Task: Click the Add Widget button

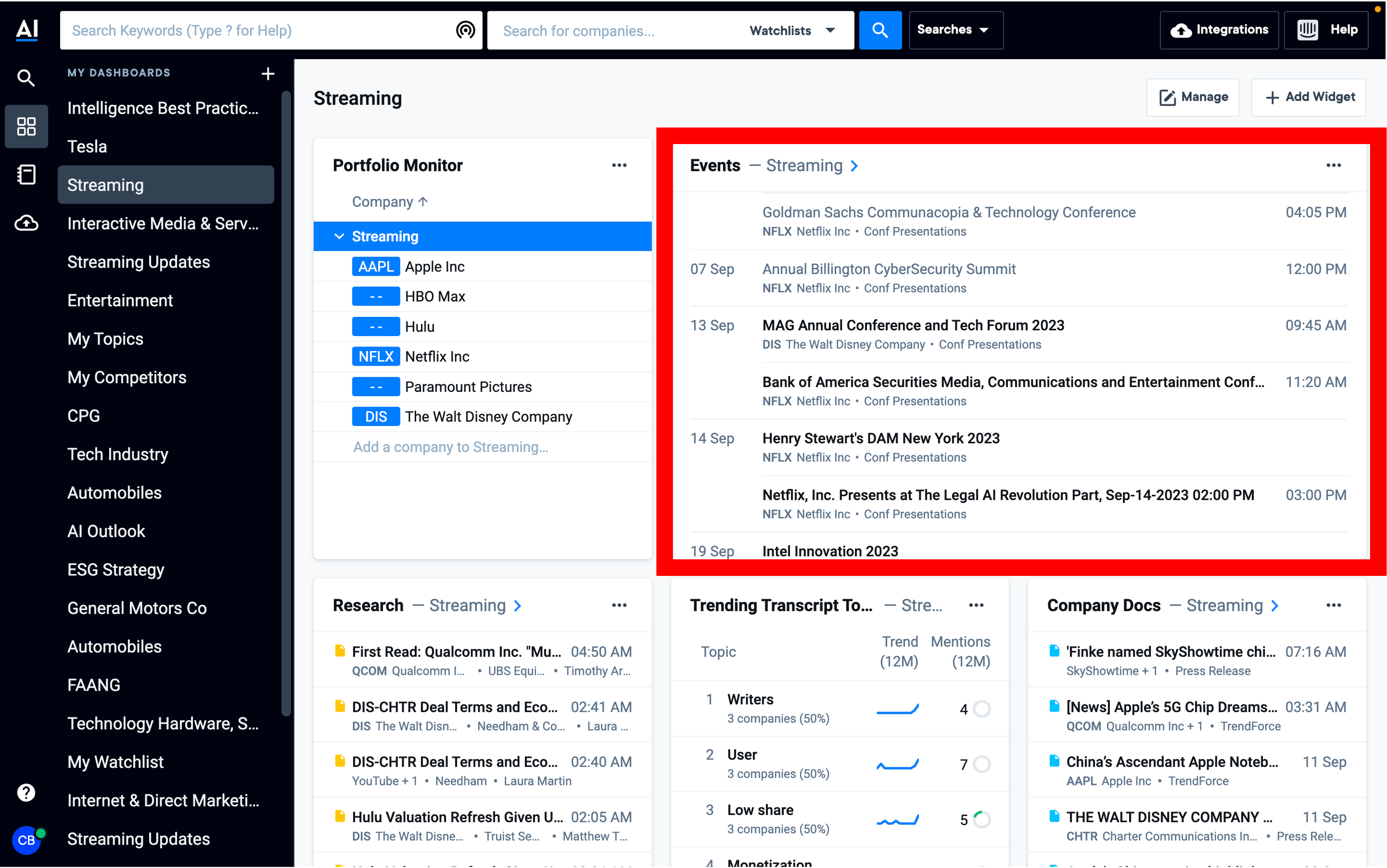Action: (1308, 97)
